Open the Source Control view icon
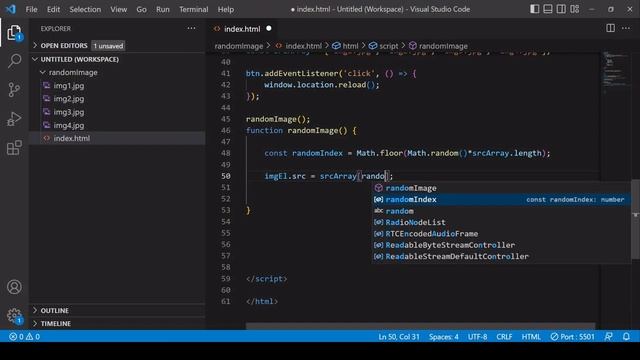Image resolution: width=640 pixels, height=360 pixels. 14,89
